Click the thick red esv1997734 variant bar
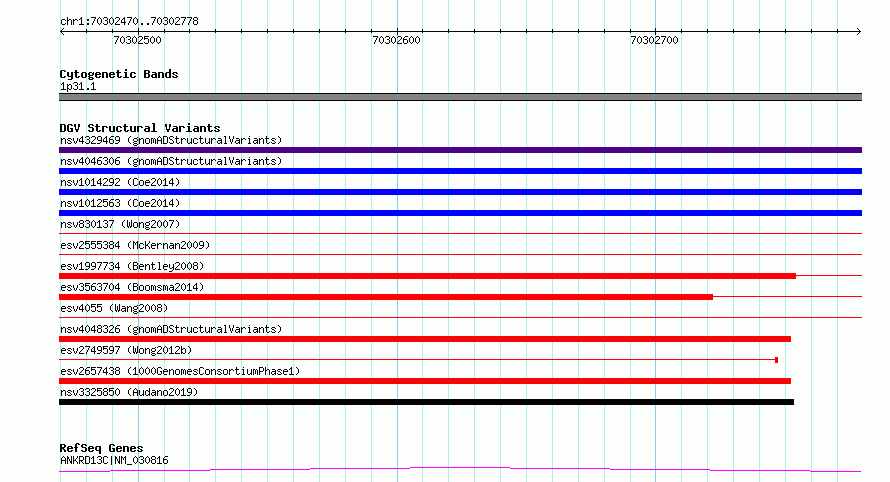 [x=427, y=276]
